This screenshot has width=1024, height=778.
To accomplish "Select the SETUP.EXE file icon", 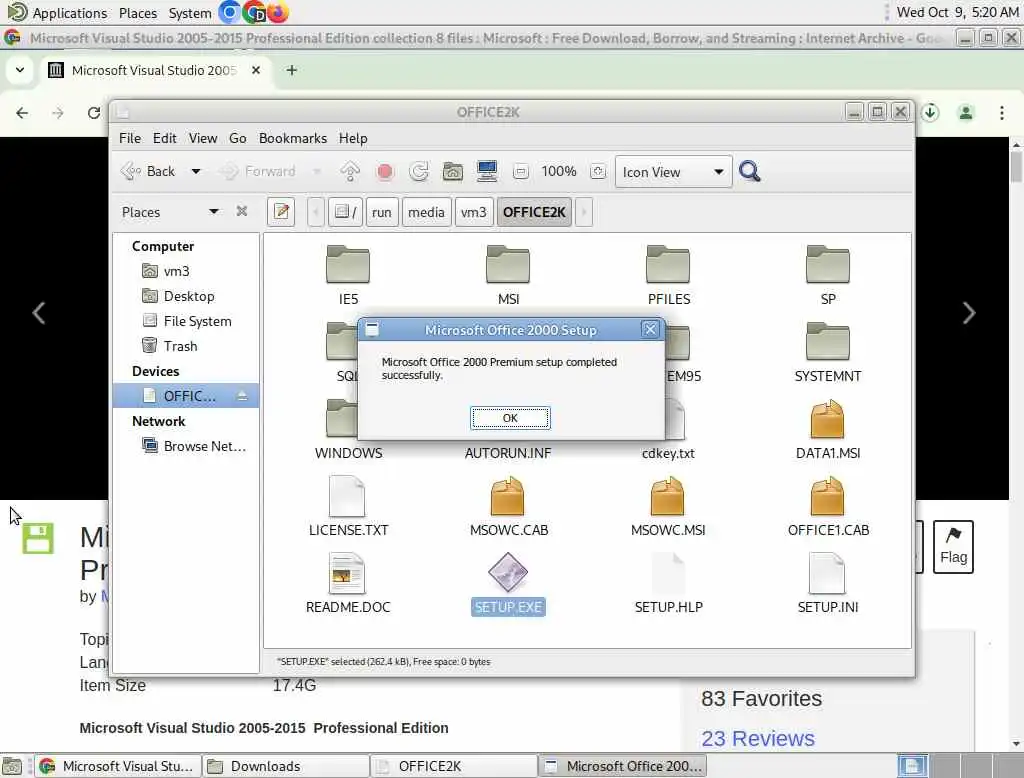I will (x=508, y=573).
